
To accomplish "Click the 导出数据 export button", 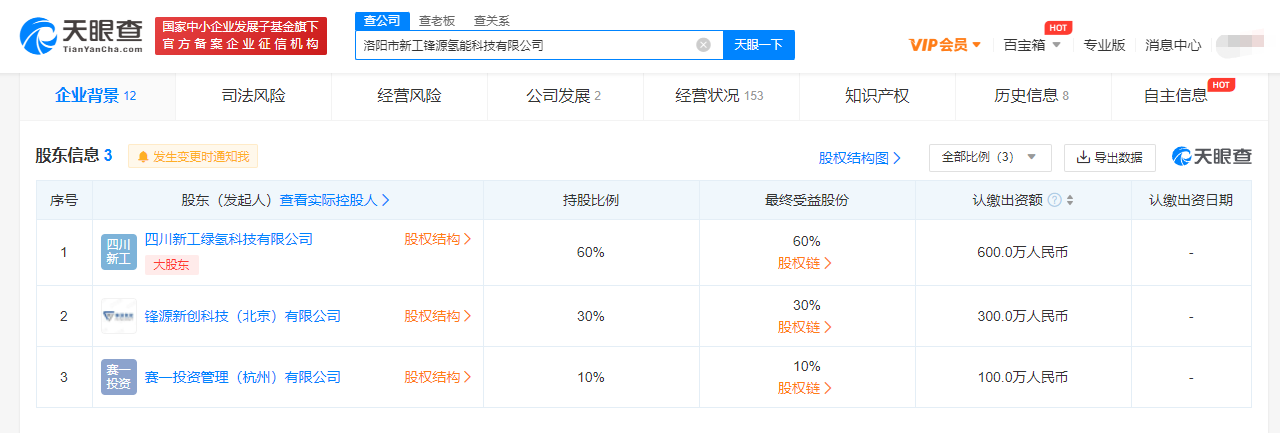I will tap(1109, 158).
